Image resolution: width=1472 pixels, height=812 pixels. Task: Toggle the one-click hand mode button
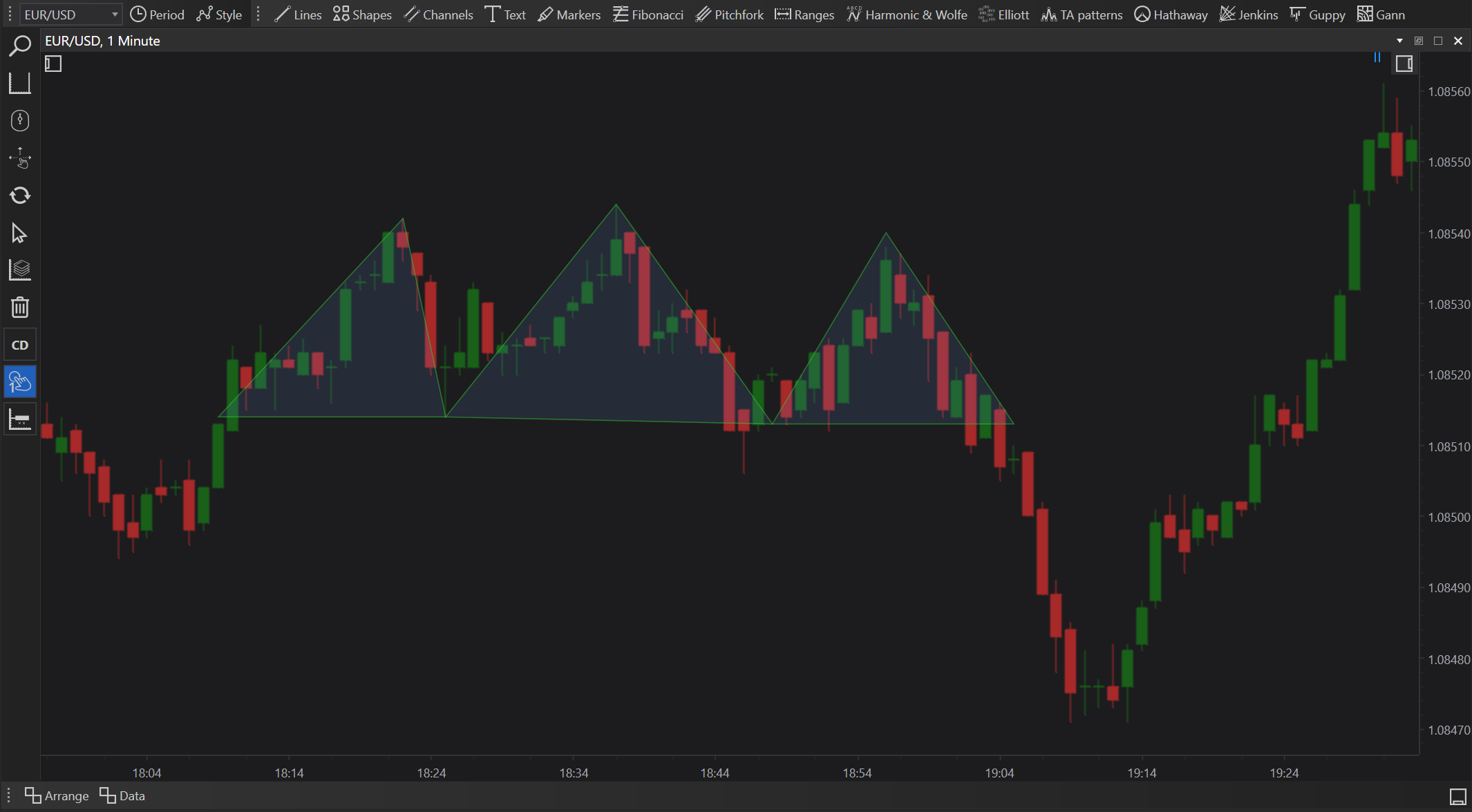[20, 382]
